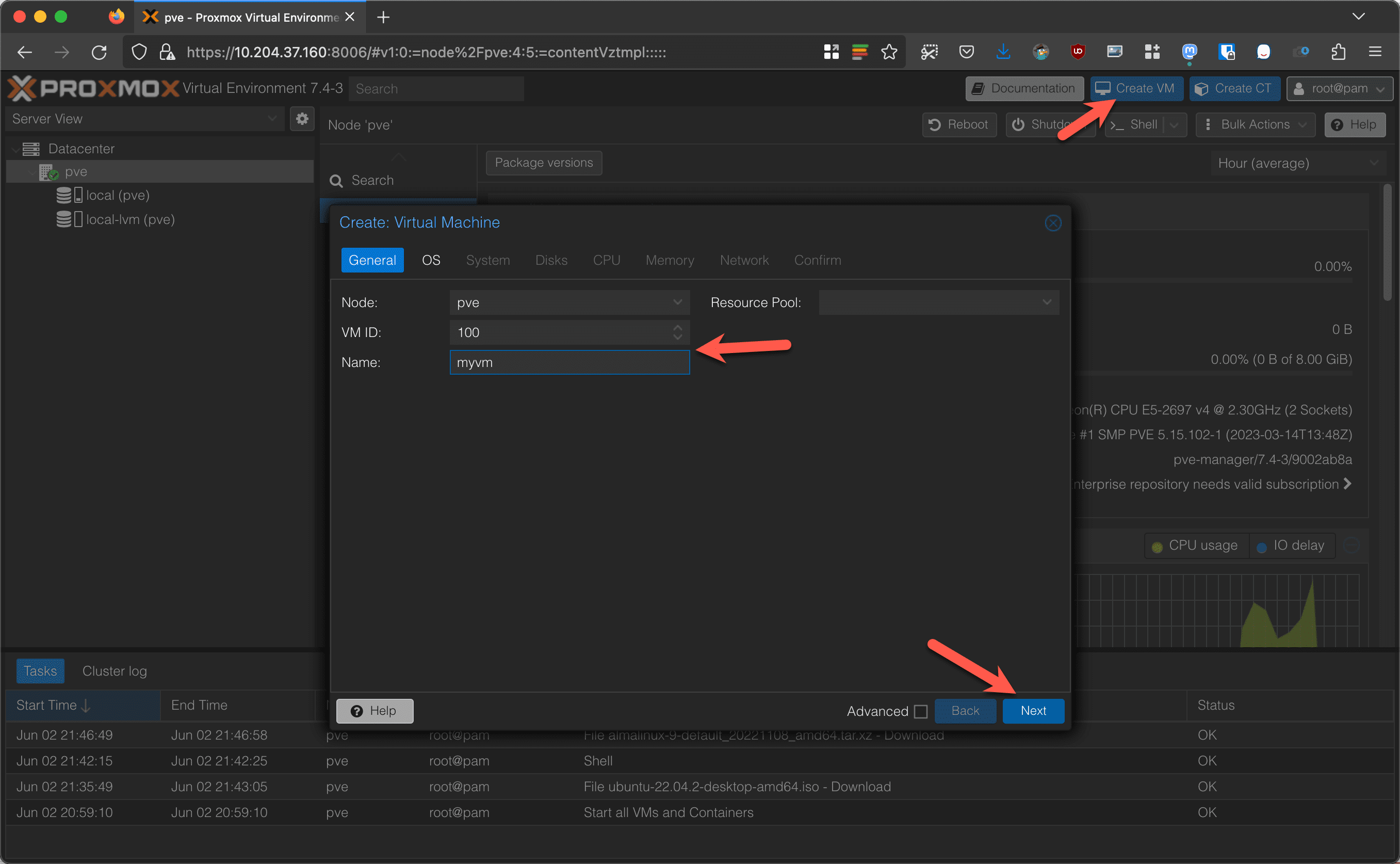Open the Server View settings gear
The height and width of the screenshot is (864, 1400).
tap(302, 119)
